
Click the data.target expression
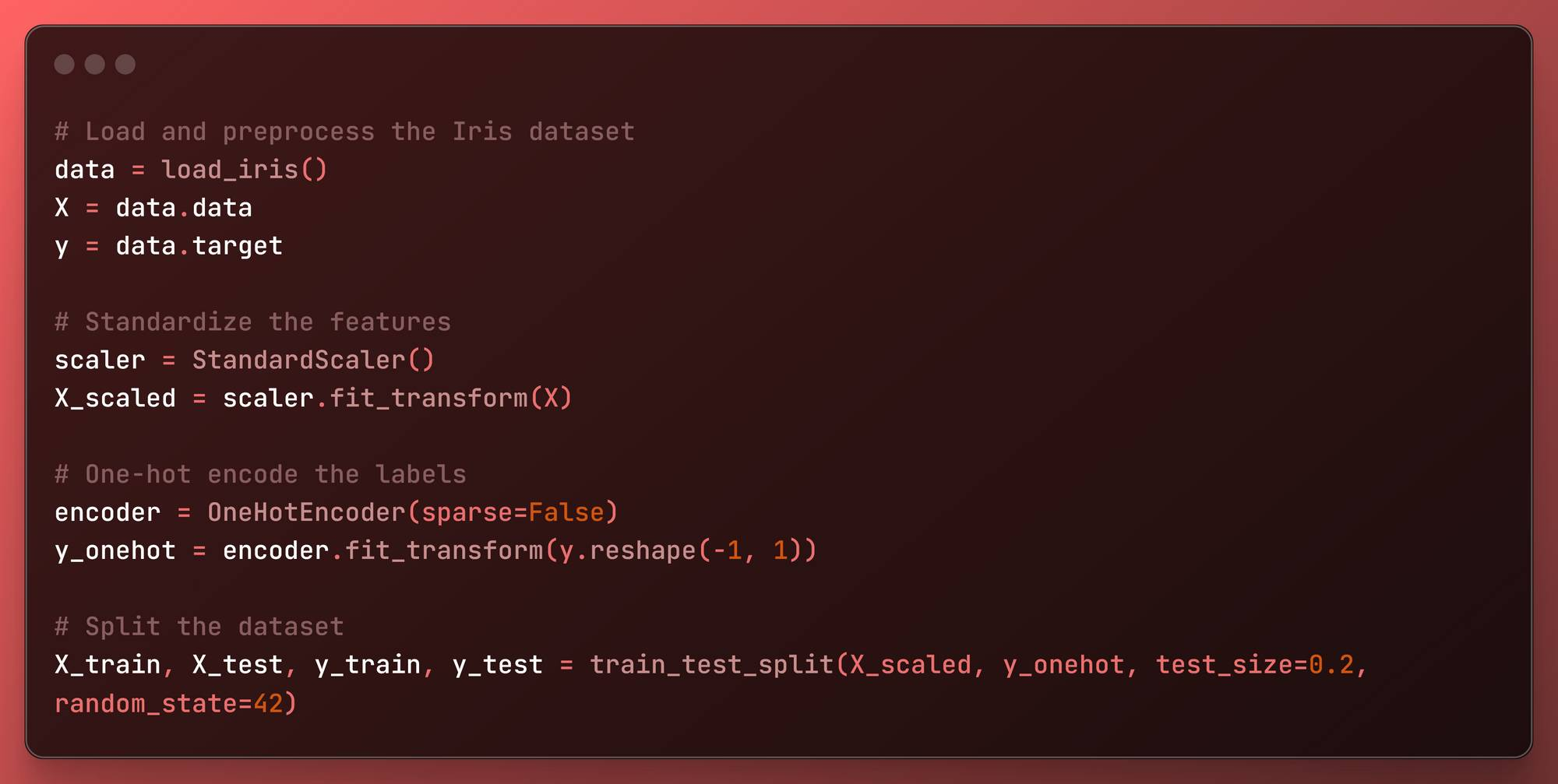point(199,246)
